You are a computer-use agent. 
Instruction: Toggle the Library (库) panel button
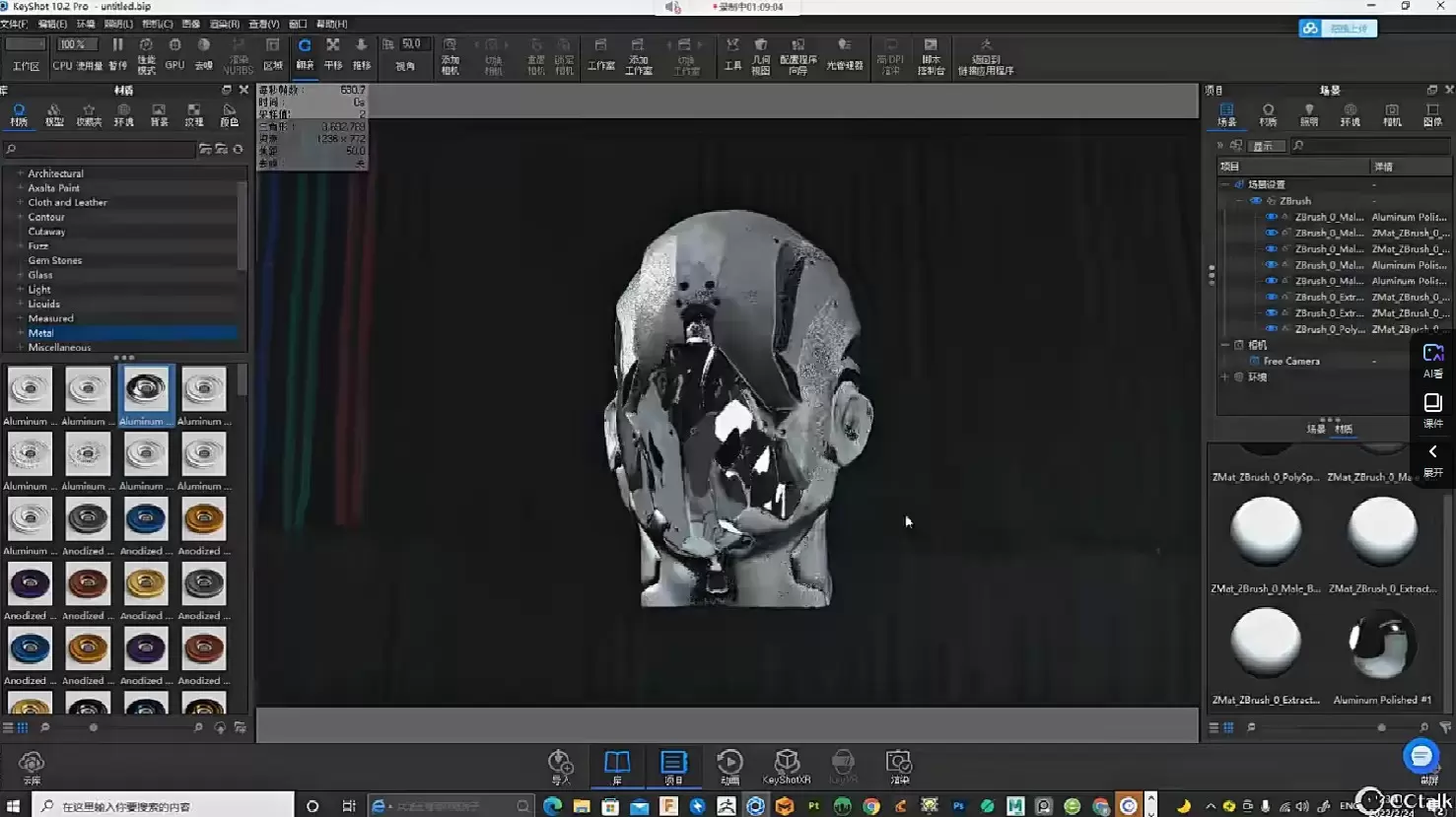(x=617, y=767)
